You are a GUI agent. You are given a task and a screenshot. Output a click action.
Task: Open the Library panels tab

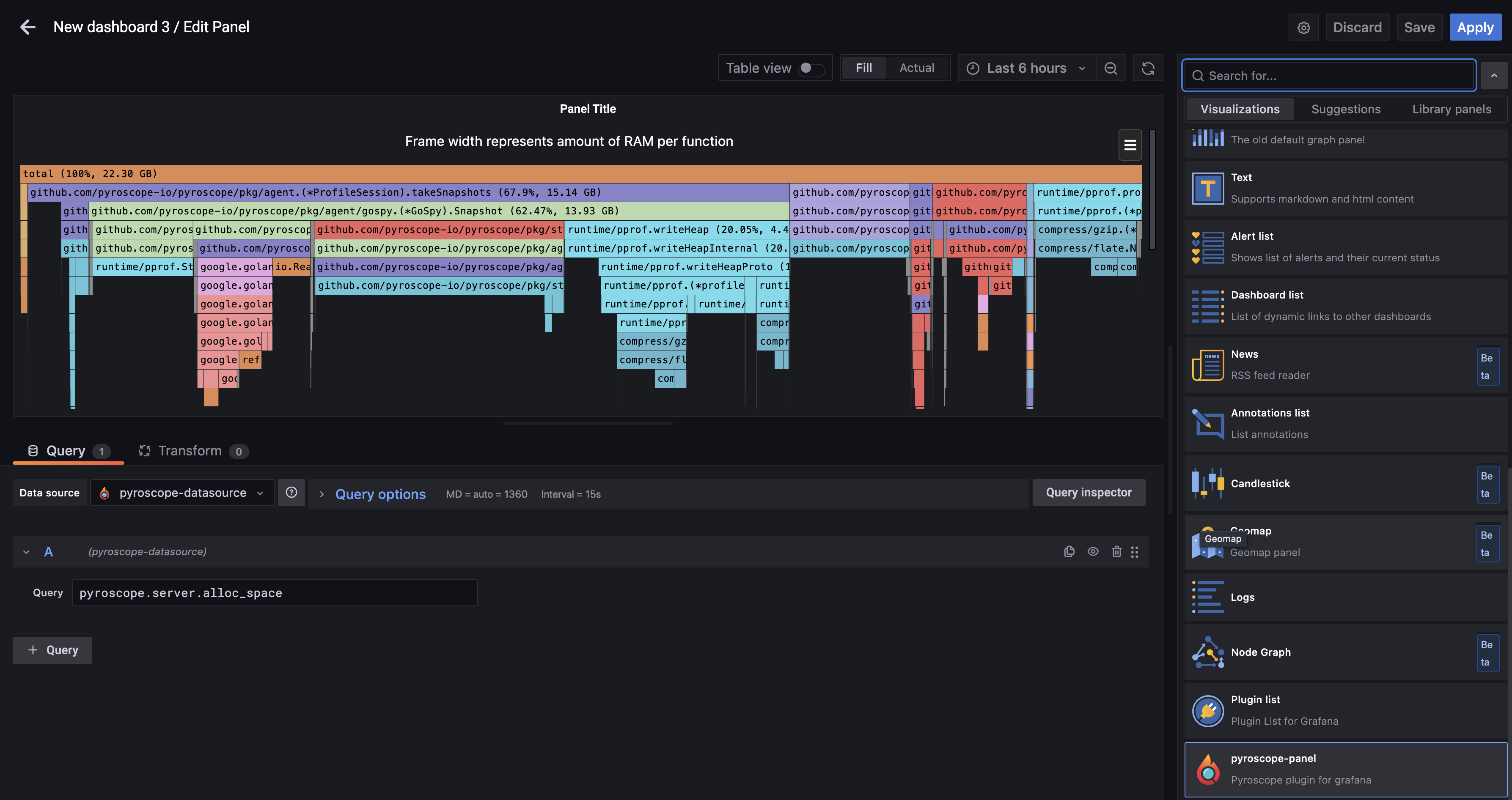(1452, 109)
